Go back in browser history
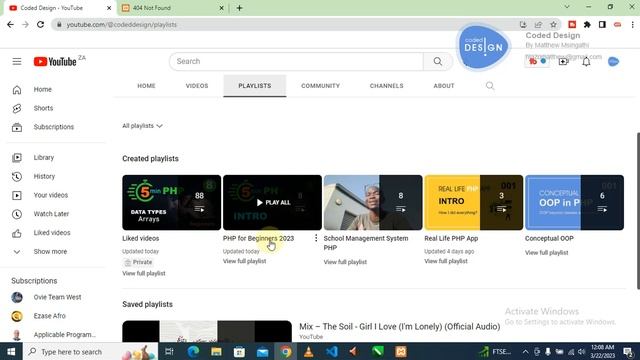 click(x=10, y=24)
